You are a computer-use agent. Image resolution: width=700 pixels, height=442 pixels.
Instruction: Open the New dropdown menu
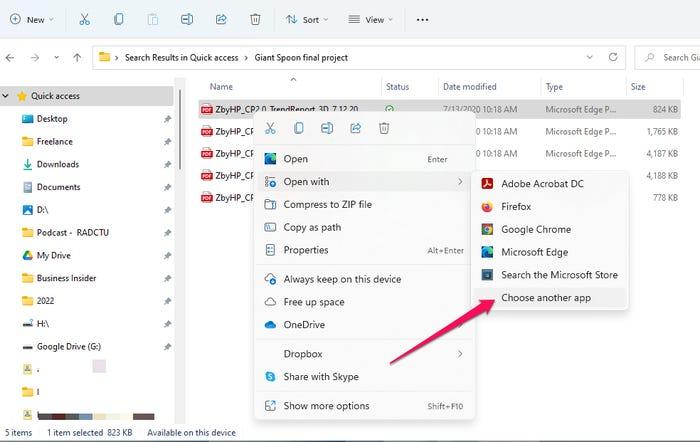point(31,20)
